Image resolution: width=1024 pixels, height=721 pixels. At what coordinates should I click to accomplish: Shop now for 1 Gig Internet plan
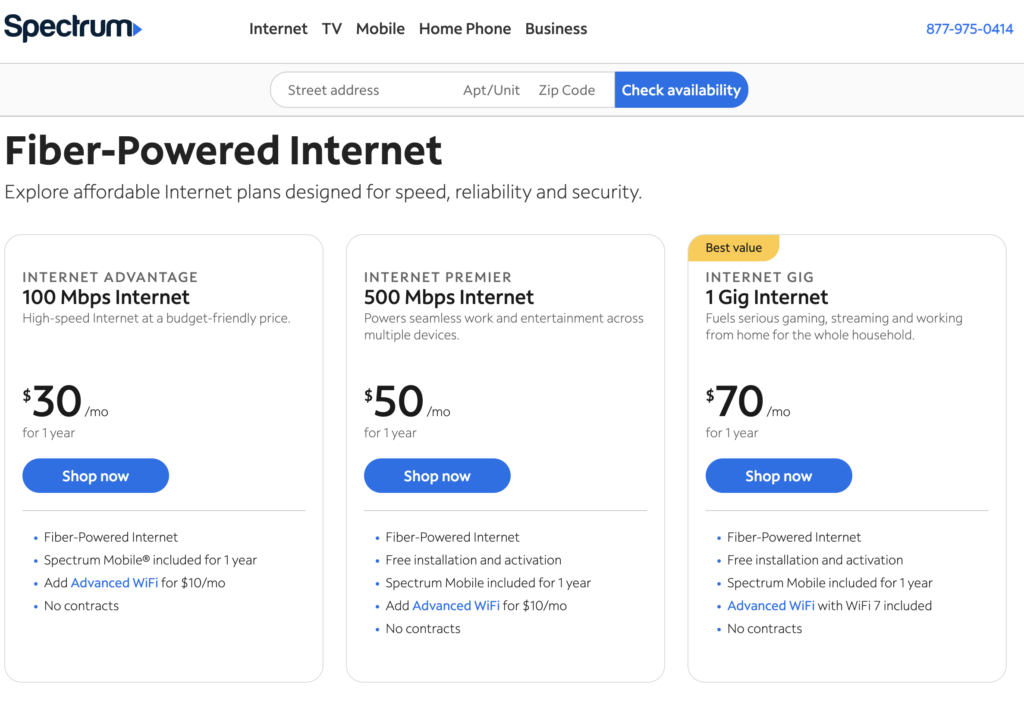point(778,476)
